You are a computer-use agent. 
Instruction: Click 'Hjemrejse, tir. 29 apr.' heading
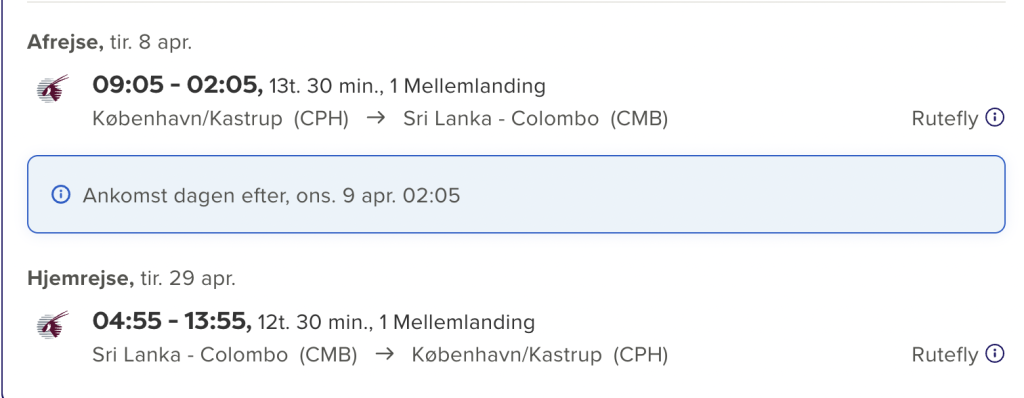tap(131, 278)
